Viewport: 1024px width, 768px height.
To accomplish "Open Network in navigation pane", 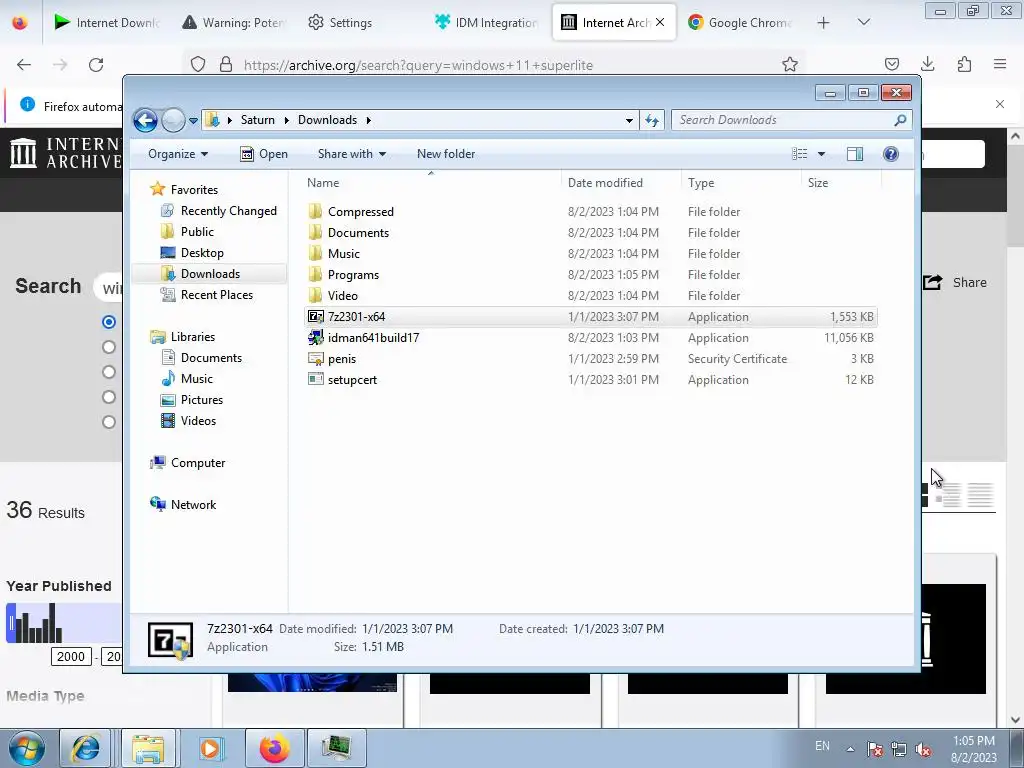I will (x=193, y=505).
